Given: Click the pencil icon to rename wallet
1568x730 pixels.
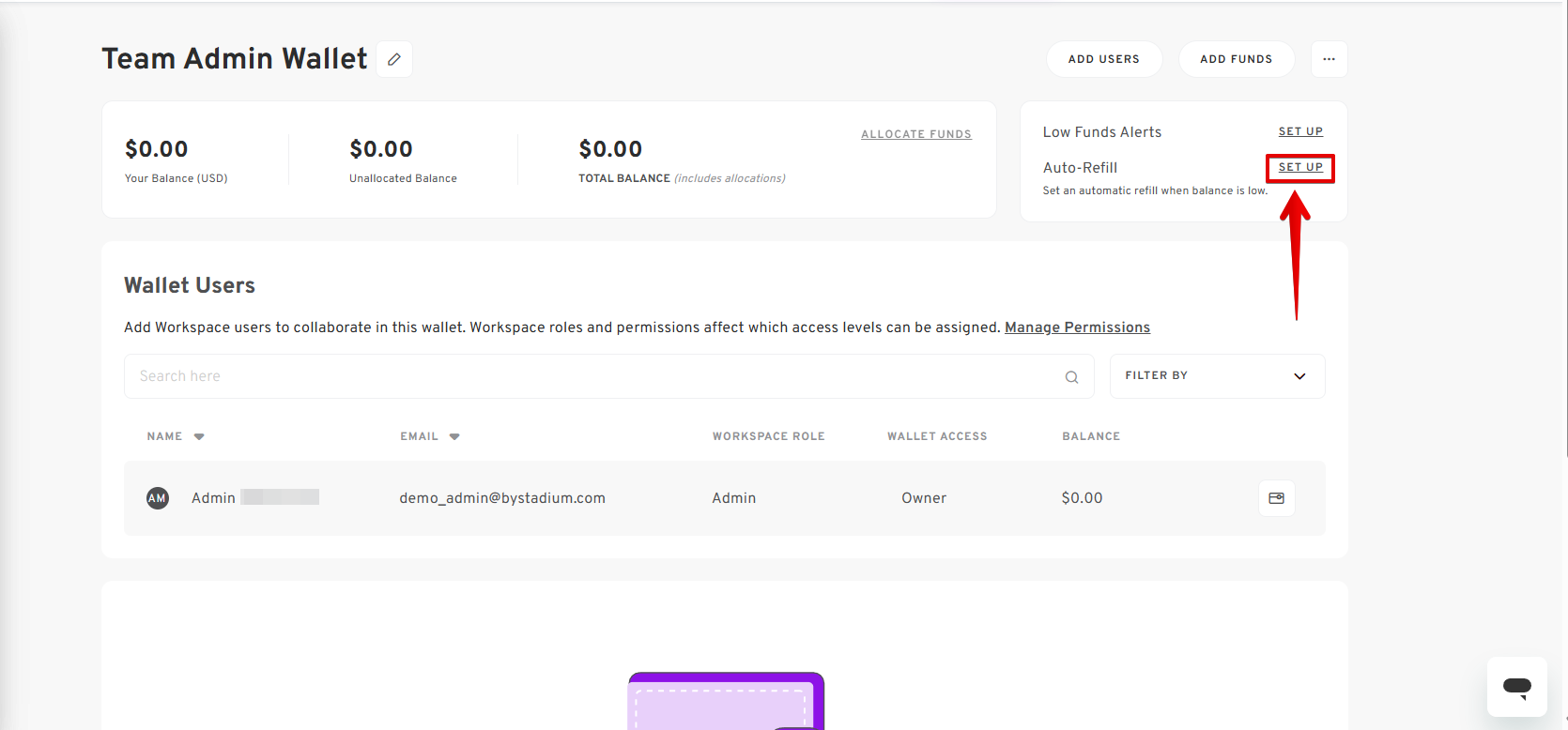Looking at the screenshot, I should pos(394,59).
